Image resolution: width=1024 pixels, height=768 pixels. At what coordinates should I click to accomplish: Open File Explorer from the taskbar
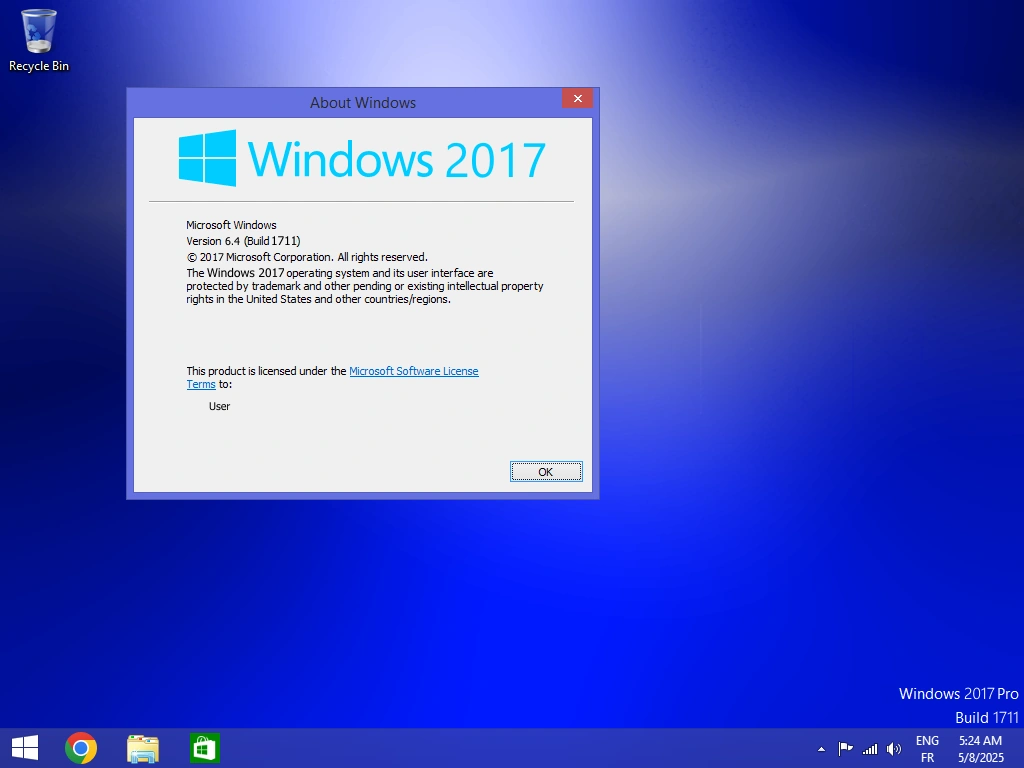tap(142, 747)
